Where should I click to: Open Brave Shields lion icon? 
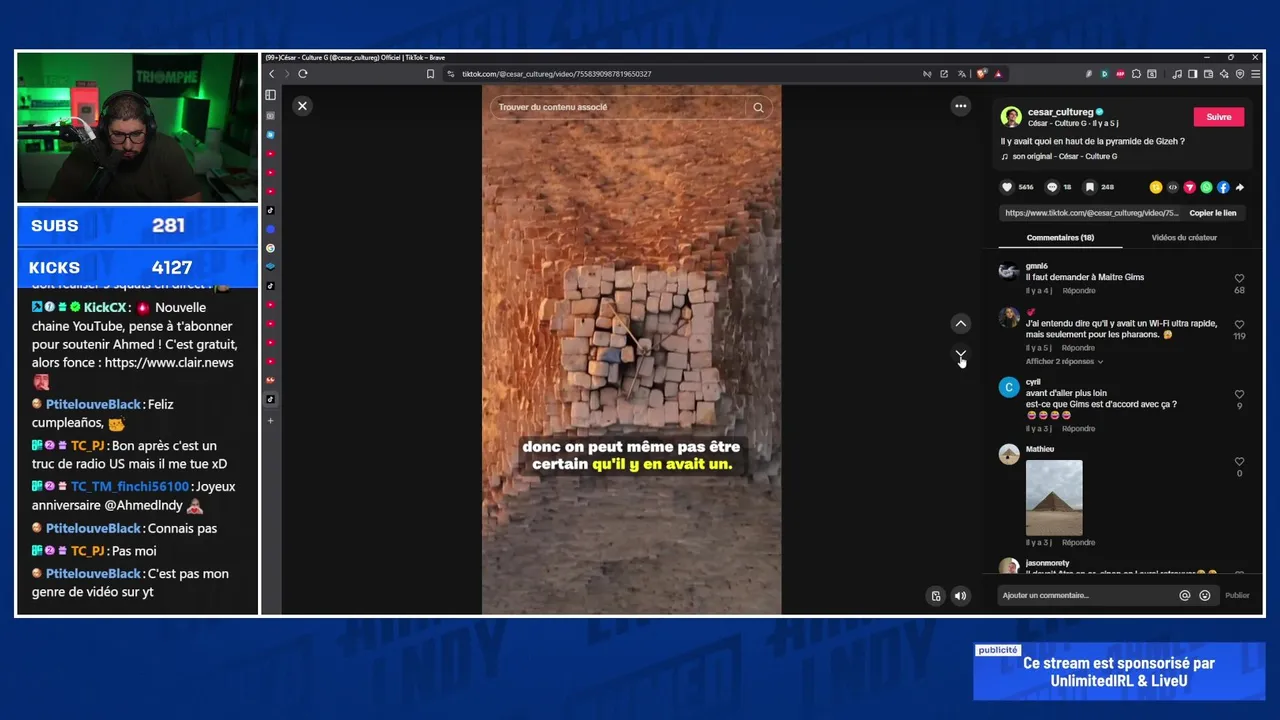tap(982, 74)
